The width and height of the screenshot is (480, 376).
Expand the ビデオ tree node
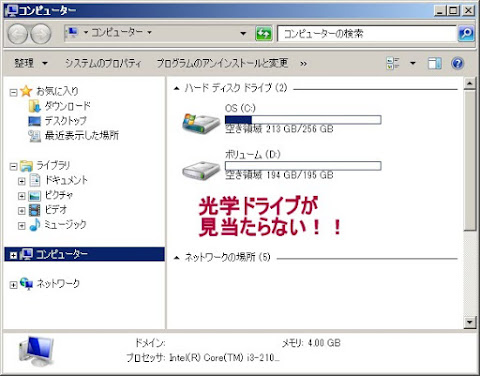[22, 211]
